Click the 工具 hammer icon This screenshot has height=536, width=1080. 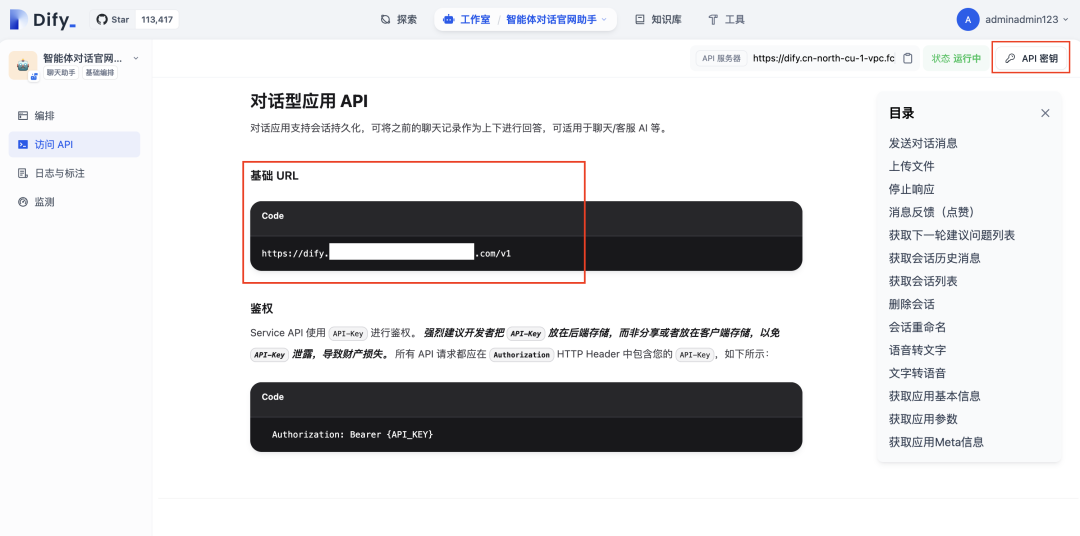[x=714, y=19]
